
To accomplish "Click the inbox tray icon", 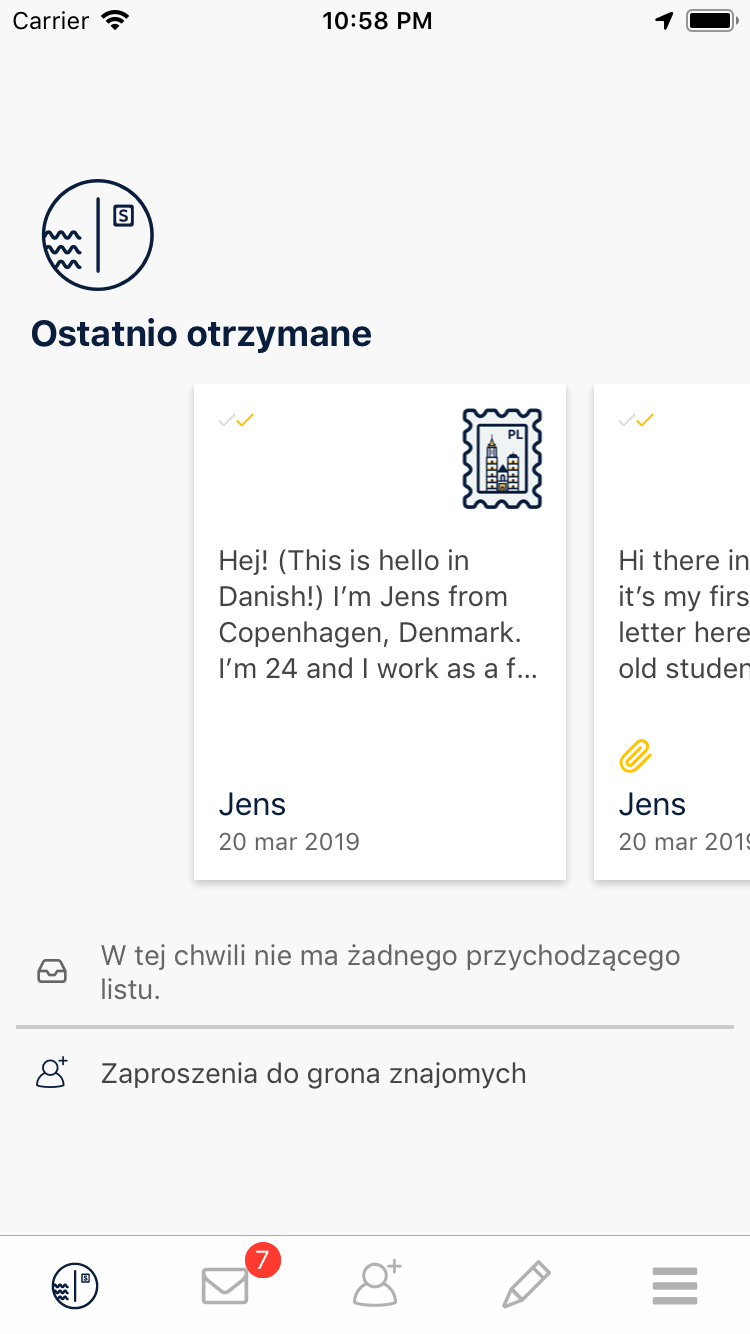I will tap(52, 971).
